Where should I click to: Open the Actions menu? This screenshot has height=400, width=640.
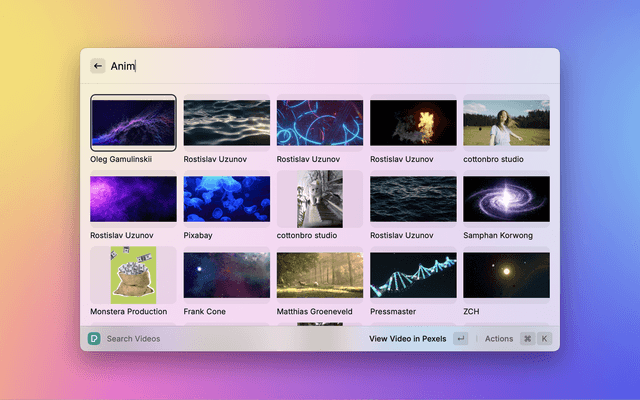498,339
